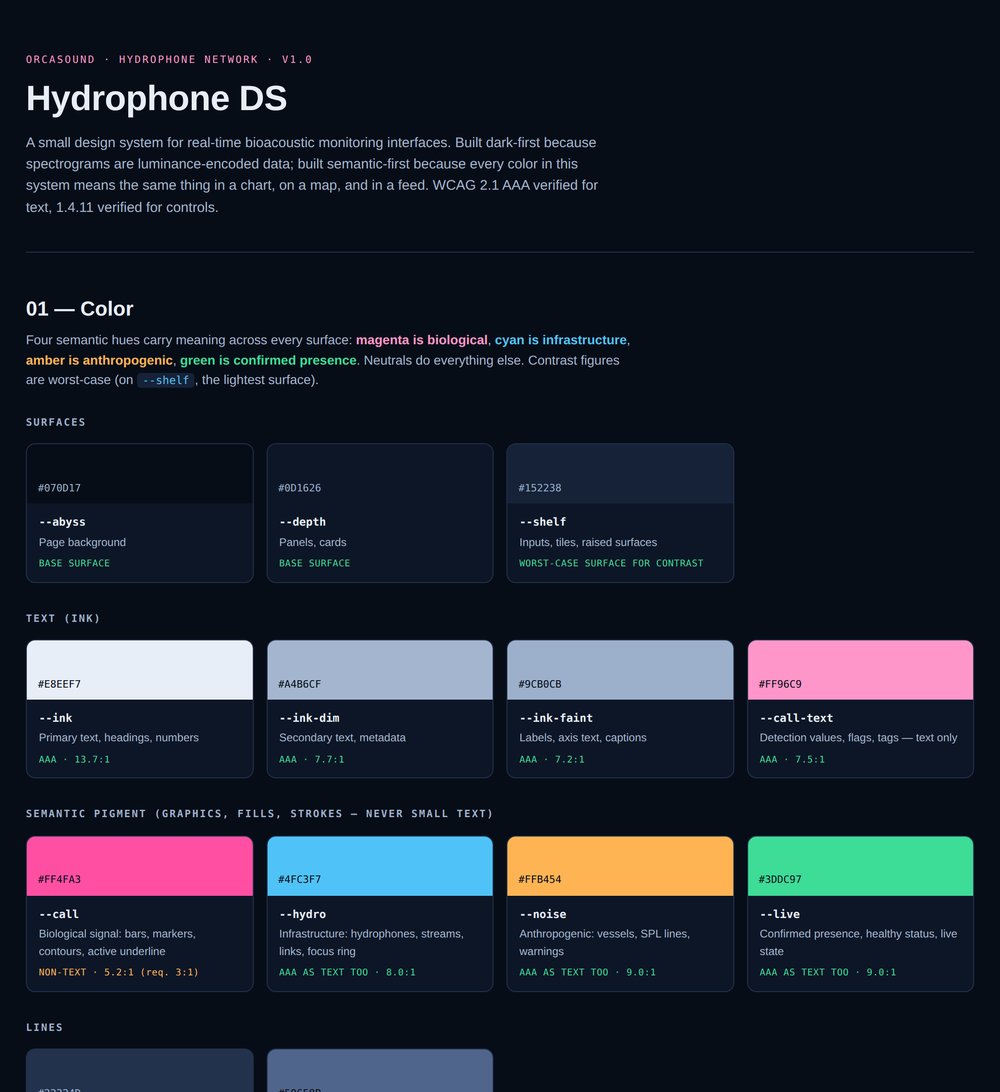Click 'magenta is biological' highlighted phrase
This screenshot has height=1092, width=1000.
click(x=421, y=340)
